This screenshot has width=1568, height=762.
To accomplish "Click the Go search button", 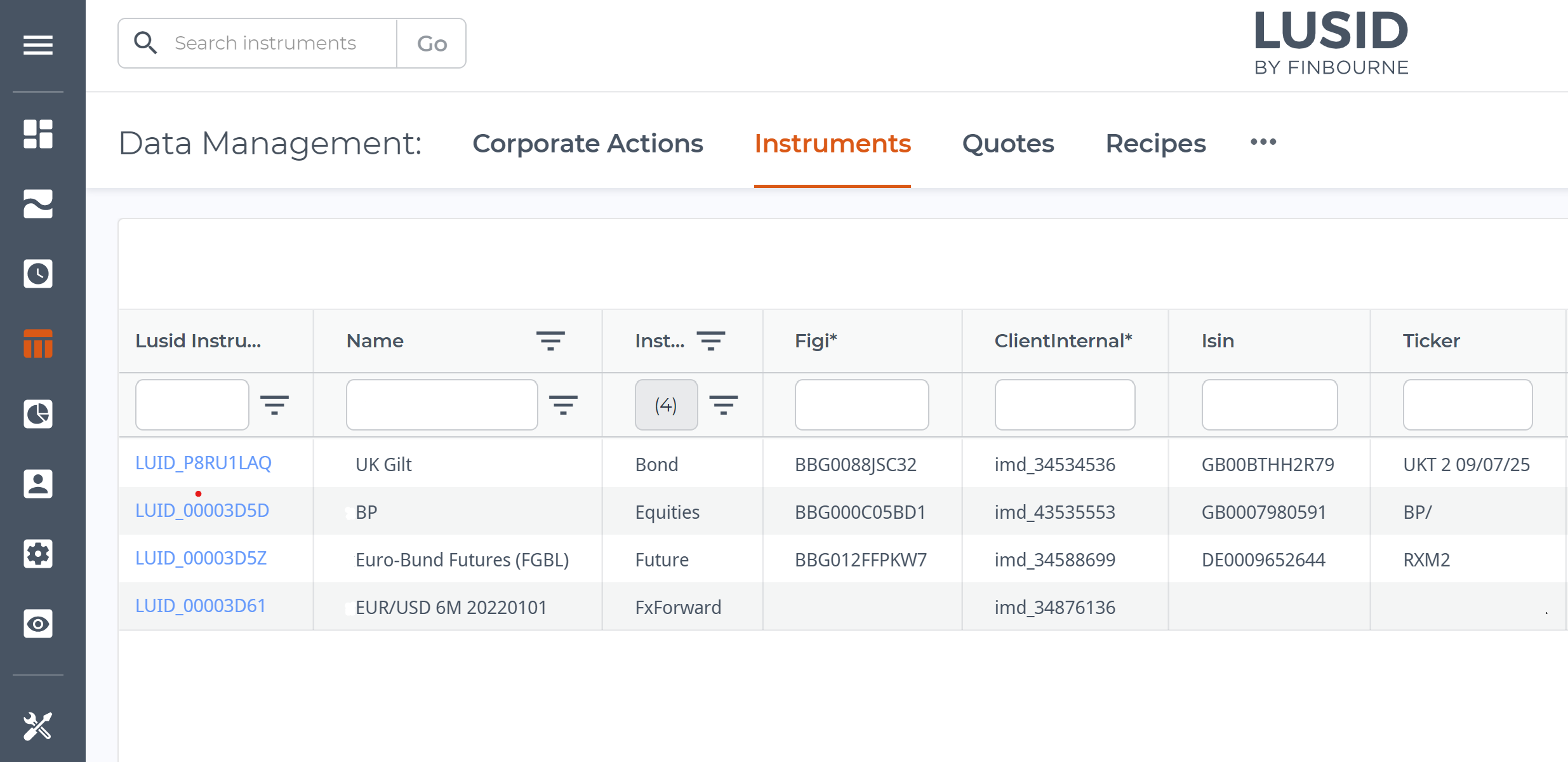I will point(432,43).
